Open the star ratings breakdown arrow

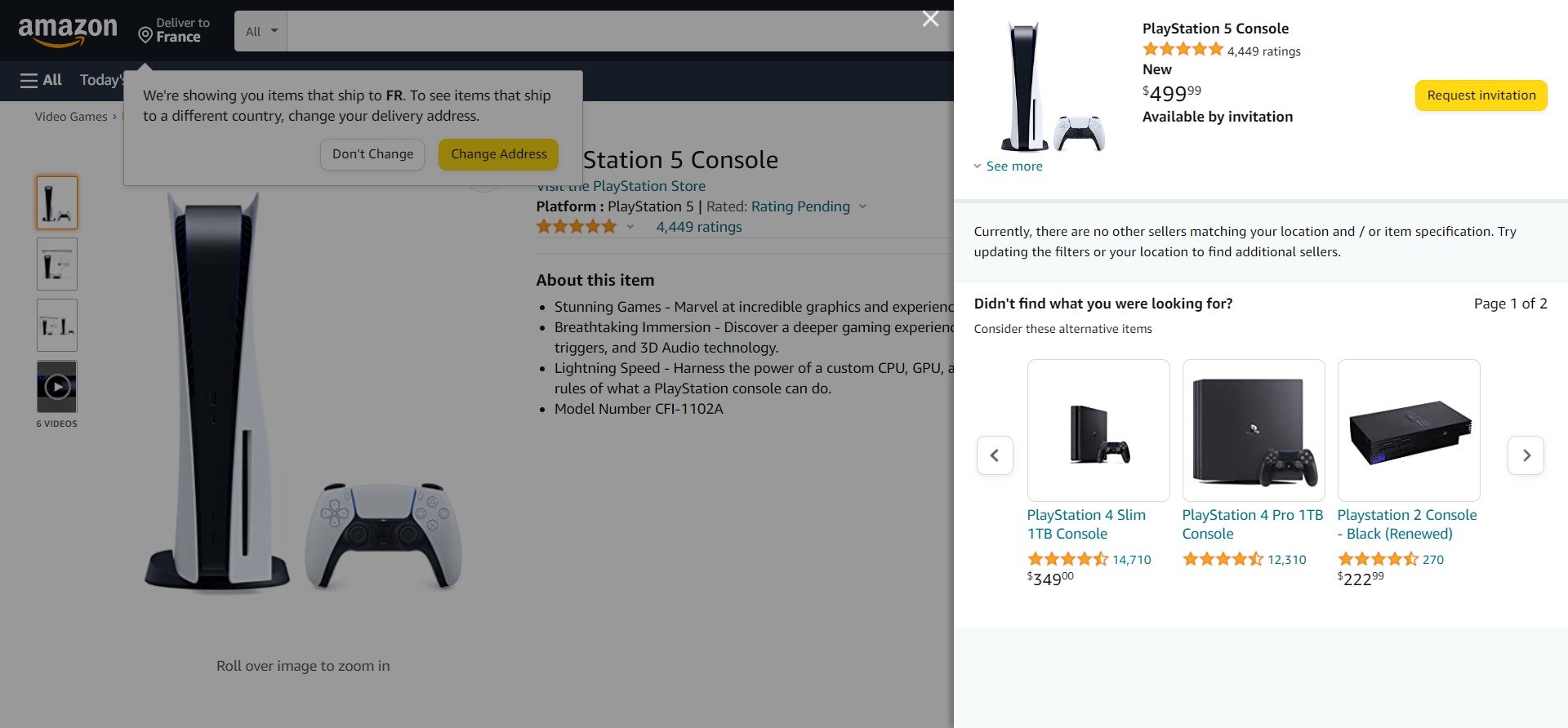click(x=630, y=228)
